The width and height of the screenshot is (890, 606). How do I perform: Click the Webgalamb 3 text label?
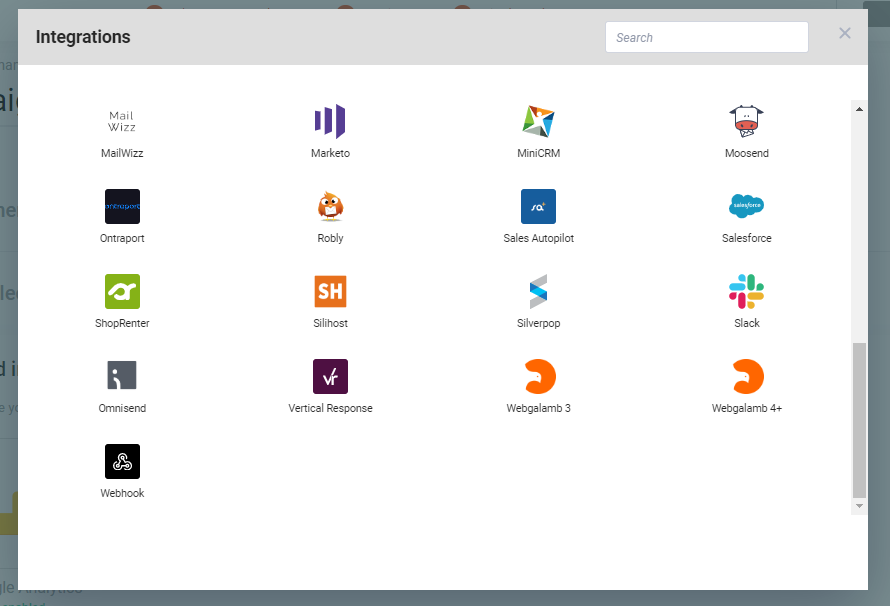click(x=538, y=409)
